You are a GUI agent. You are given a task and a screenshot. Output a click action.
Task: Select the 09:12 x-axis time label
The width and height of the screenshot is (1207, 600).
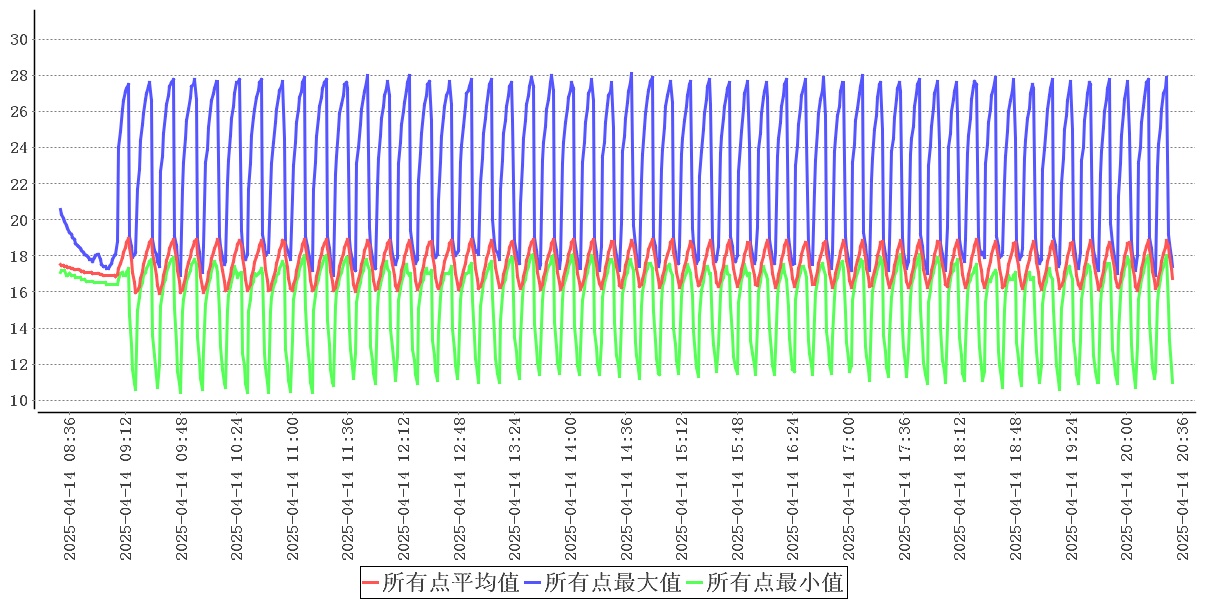coord(126,489)
